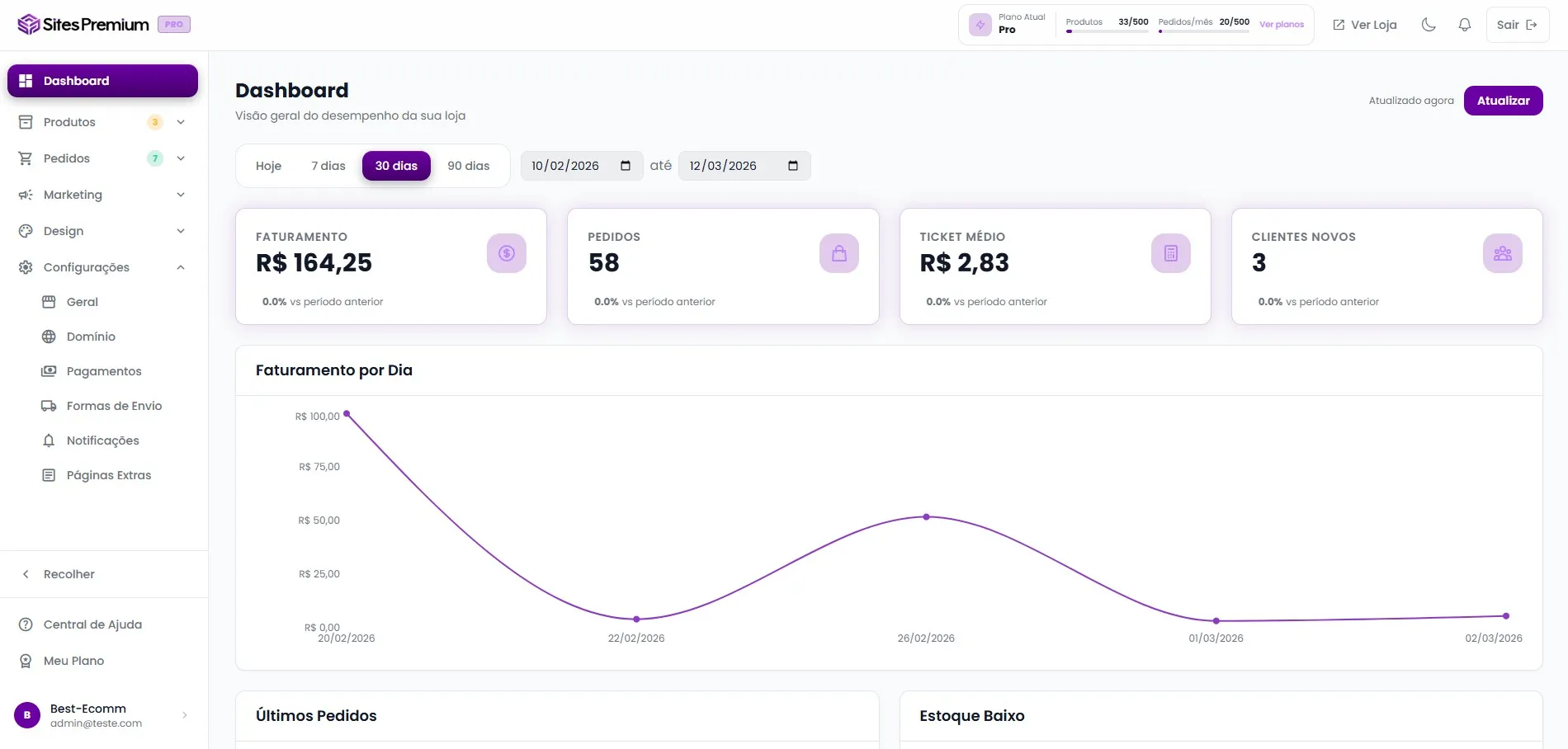Collapse the sidebar with Recolher
Screen dimensions: 1568x749
coord(69,574)
